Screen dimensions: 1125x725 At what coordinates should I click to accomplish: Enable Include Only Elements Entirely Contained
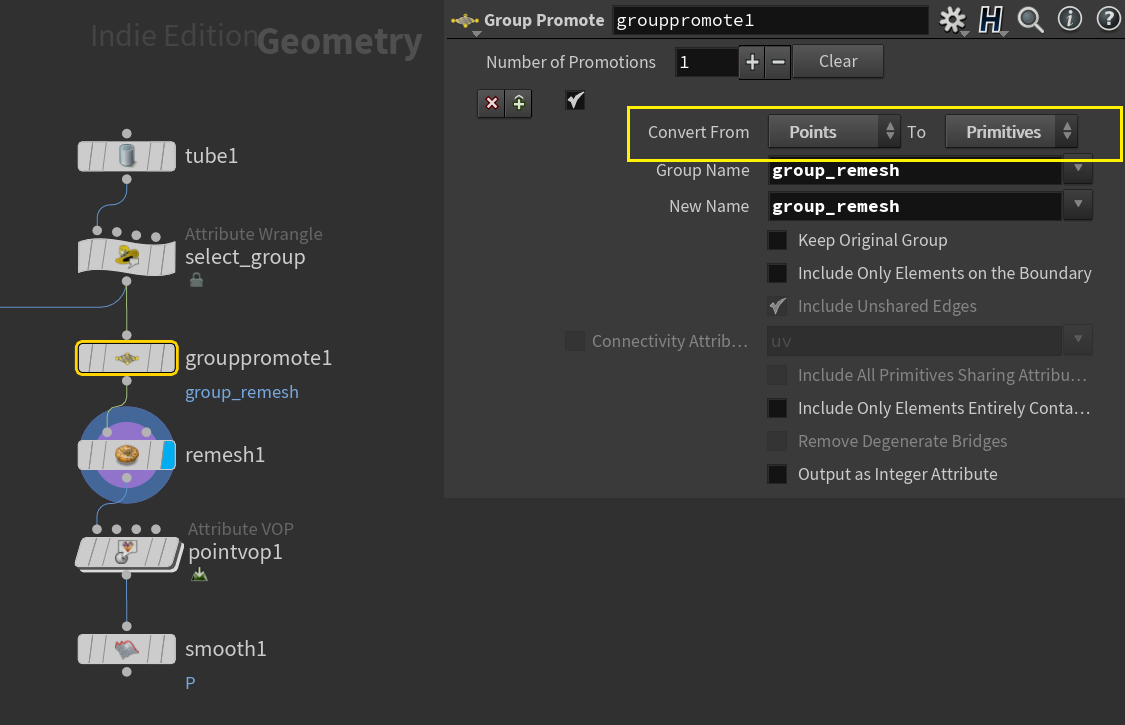click(x=777, y=408)
